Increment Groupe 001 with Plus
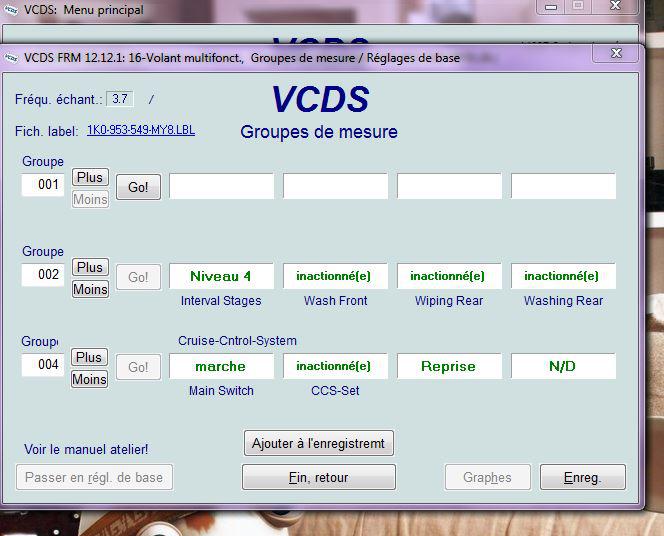The image size is (664, 536). (x=90, y=177)
